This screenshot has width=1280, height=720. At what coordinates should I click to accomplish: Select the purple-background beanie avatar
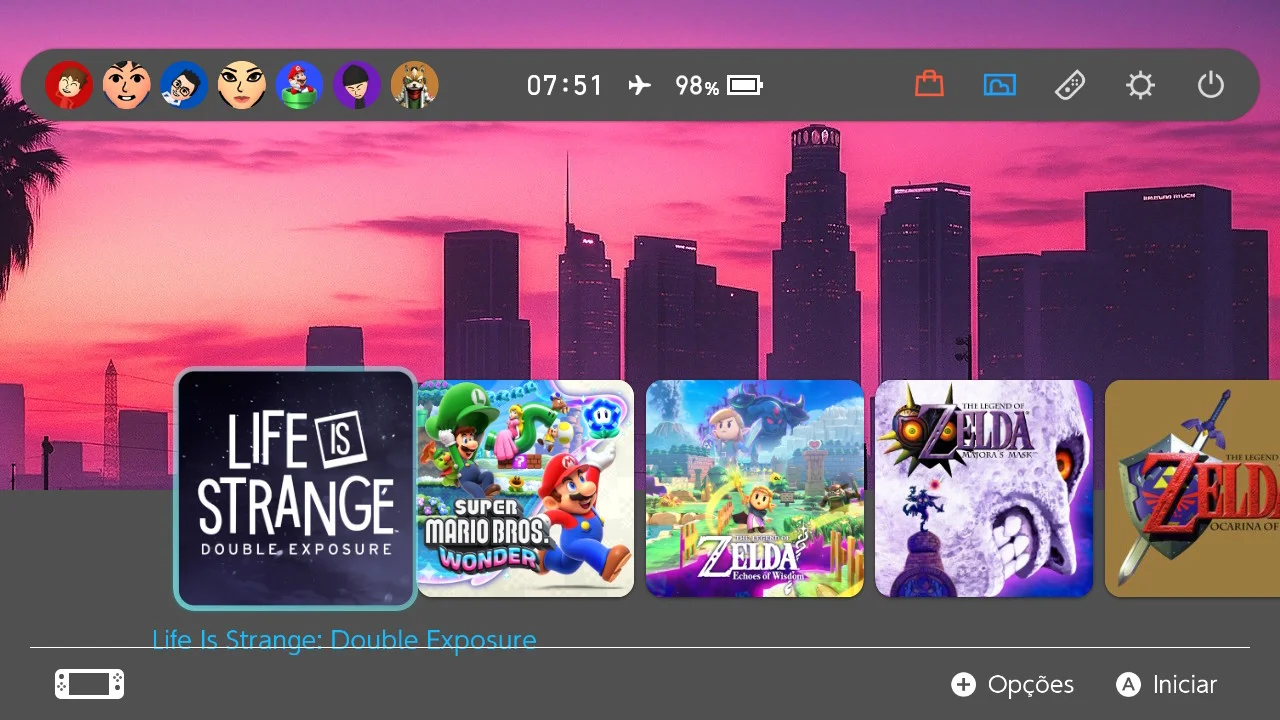coord(357,85)
